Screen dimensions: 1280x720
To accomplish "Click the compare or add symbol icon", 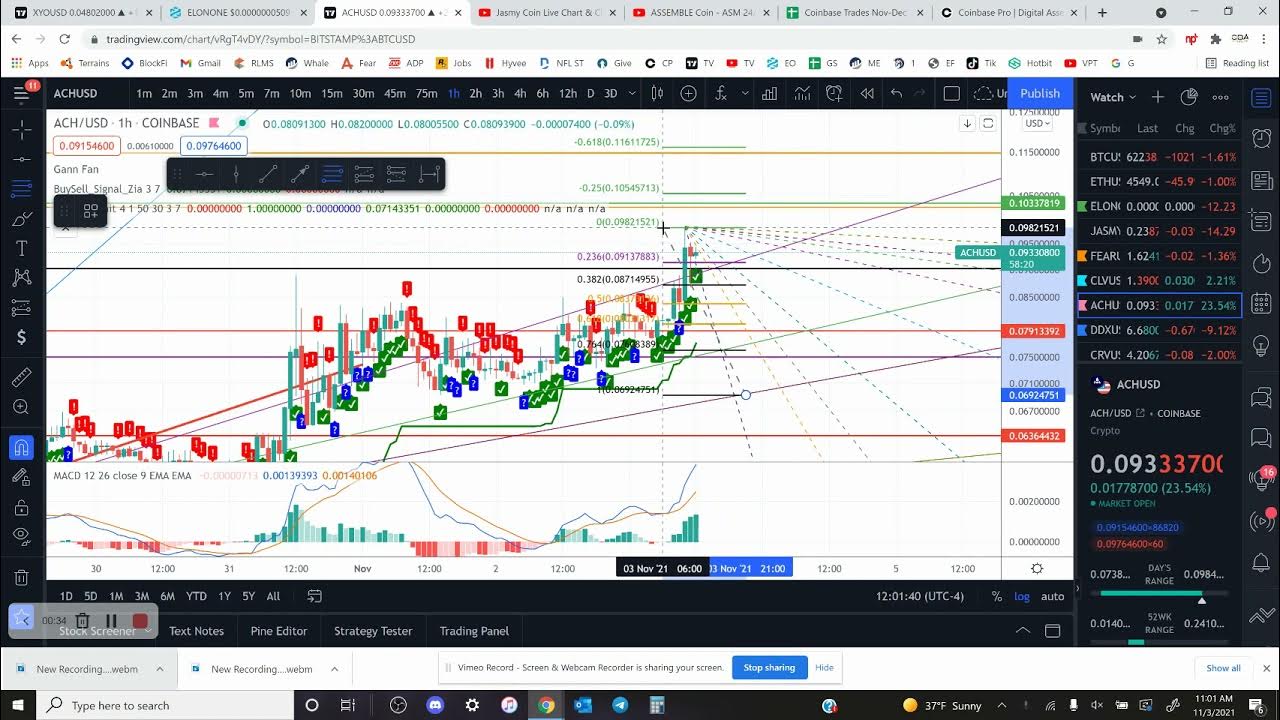I will click(x=689, y=94).
